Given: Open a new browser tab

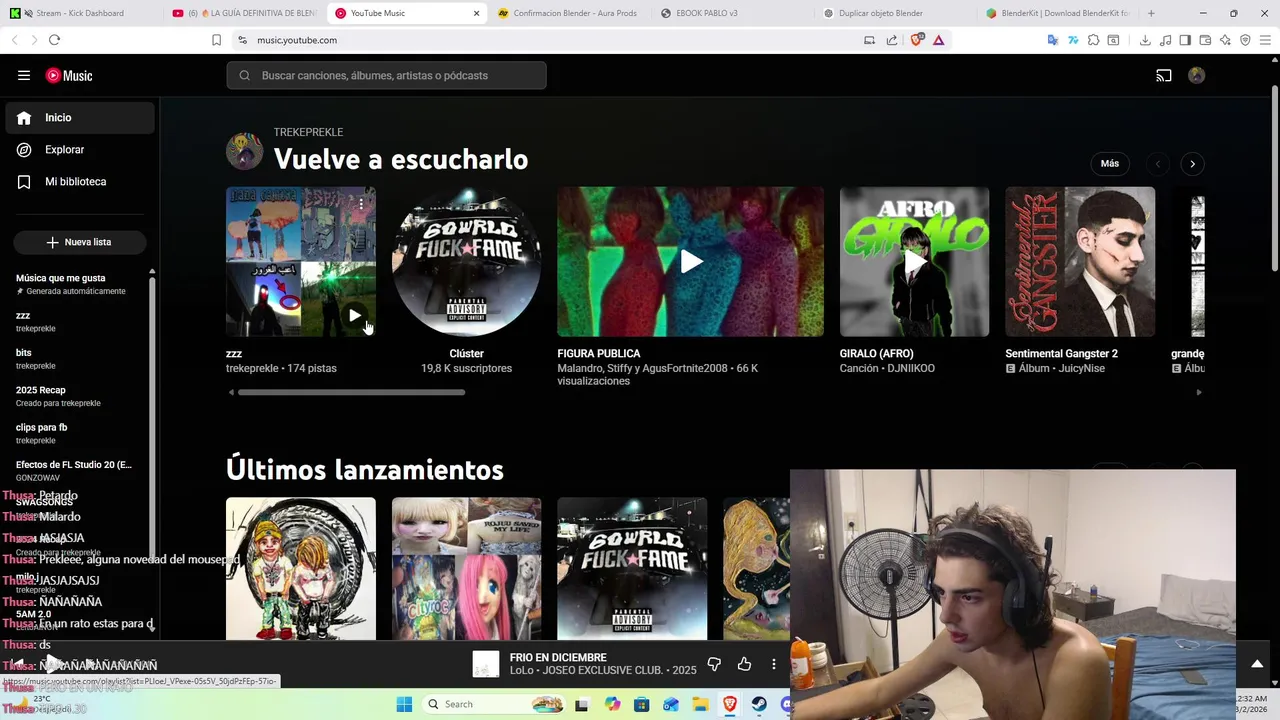Looking at the screenshot, I should [1151, 13].
